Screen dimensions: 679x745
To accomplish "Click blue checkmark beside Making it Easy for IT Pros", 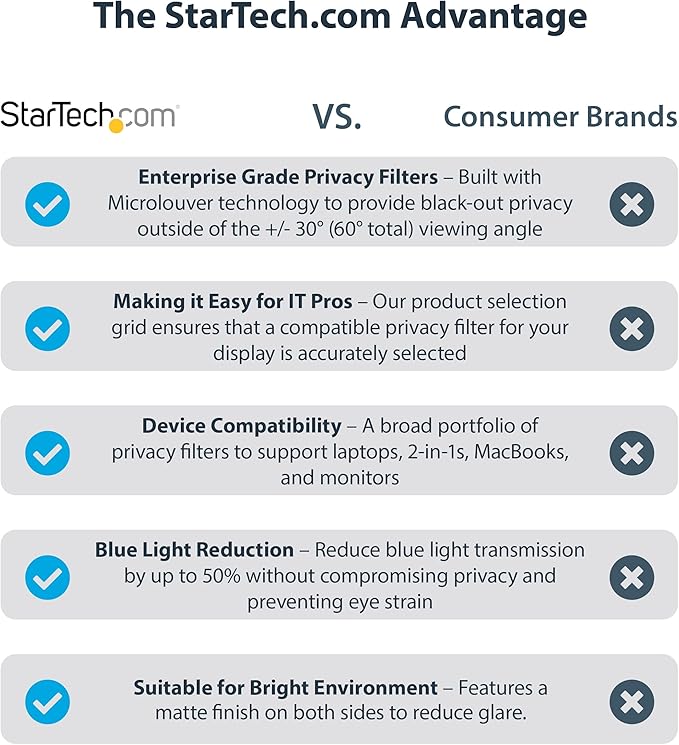I will (x=47, y=328).
